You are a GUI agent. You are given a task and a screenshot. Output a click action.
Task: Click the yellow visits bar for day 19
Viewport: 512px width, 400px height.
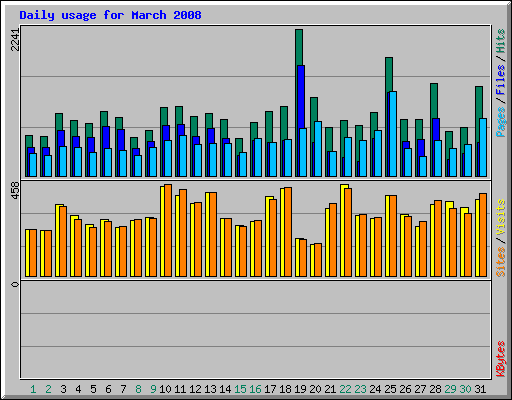(x=297, y=257)
